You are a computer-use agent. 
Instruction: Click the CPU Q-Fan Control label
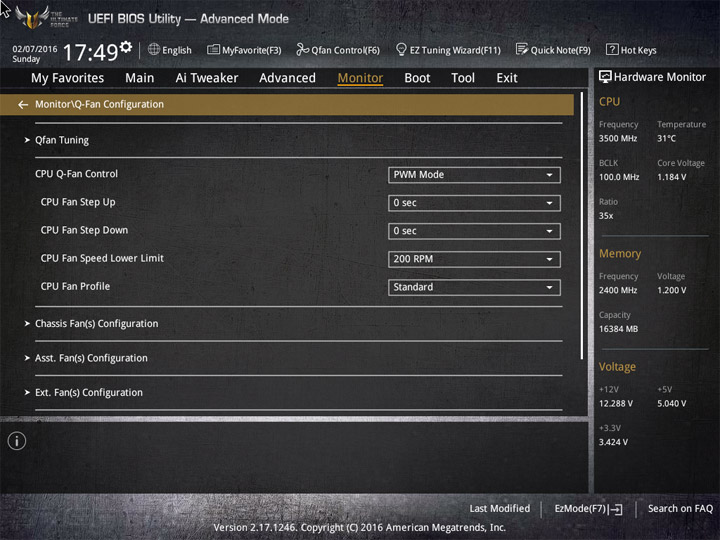coord(76,174)
